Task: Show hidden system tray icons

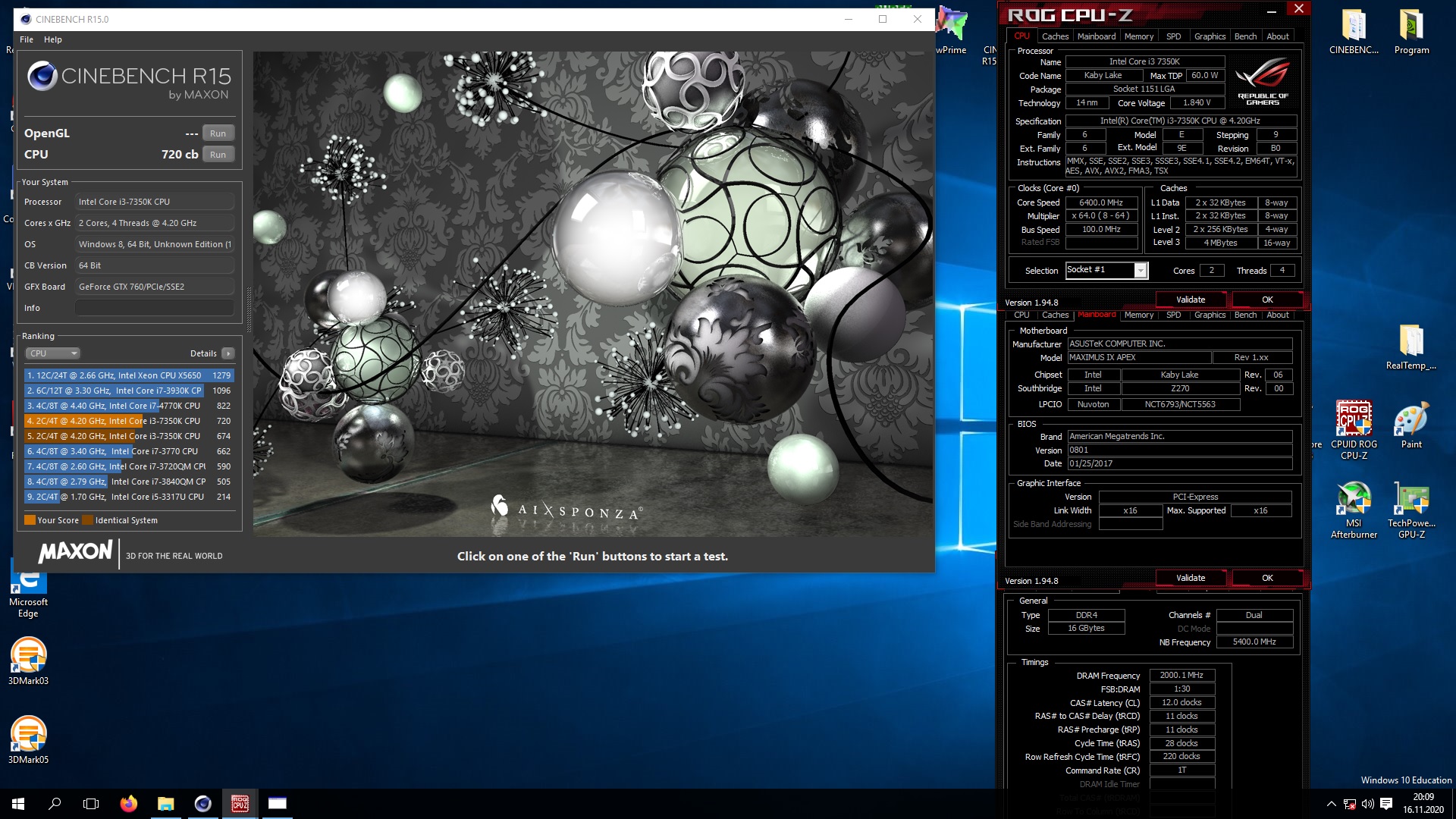Action: [1331, 804]
